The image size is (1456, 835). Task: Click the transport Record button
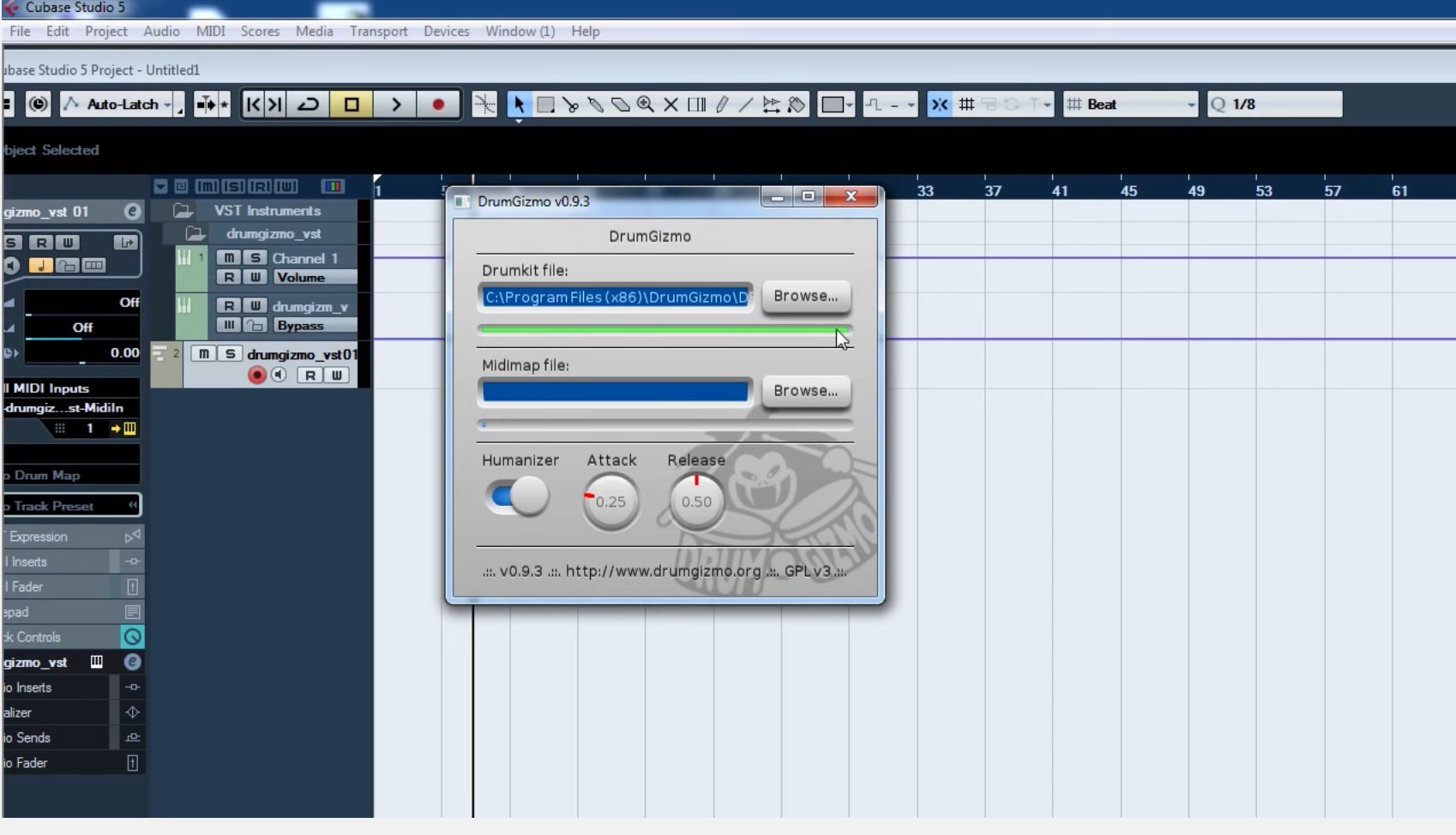tap(438, 105)
